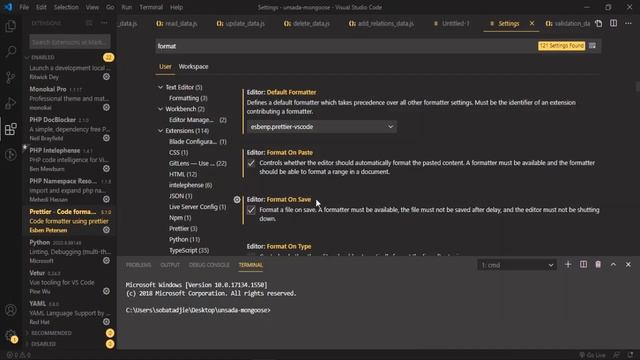This screenshot has width=640, height=360.
Task: Open add_relations_data.js editor tab
Action: (381, 24)
